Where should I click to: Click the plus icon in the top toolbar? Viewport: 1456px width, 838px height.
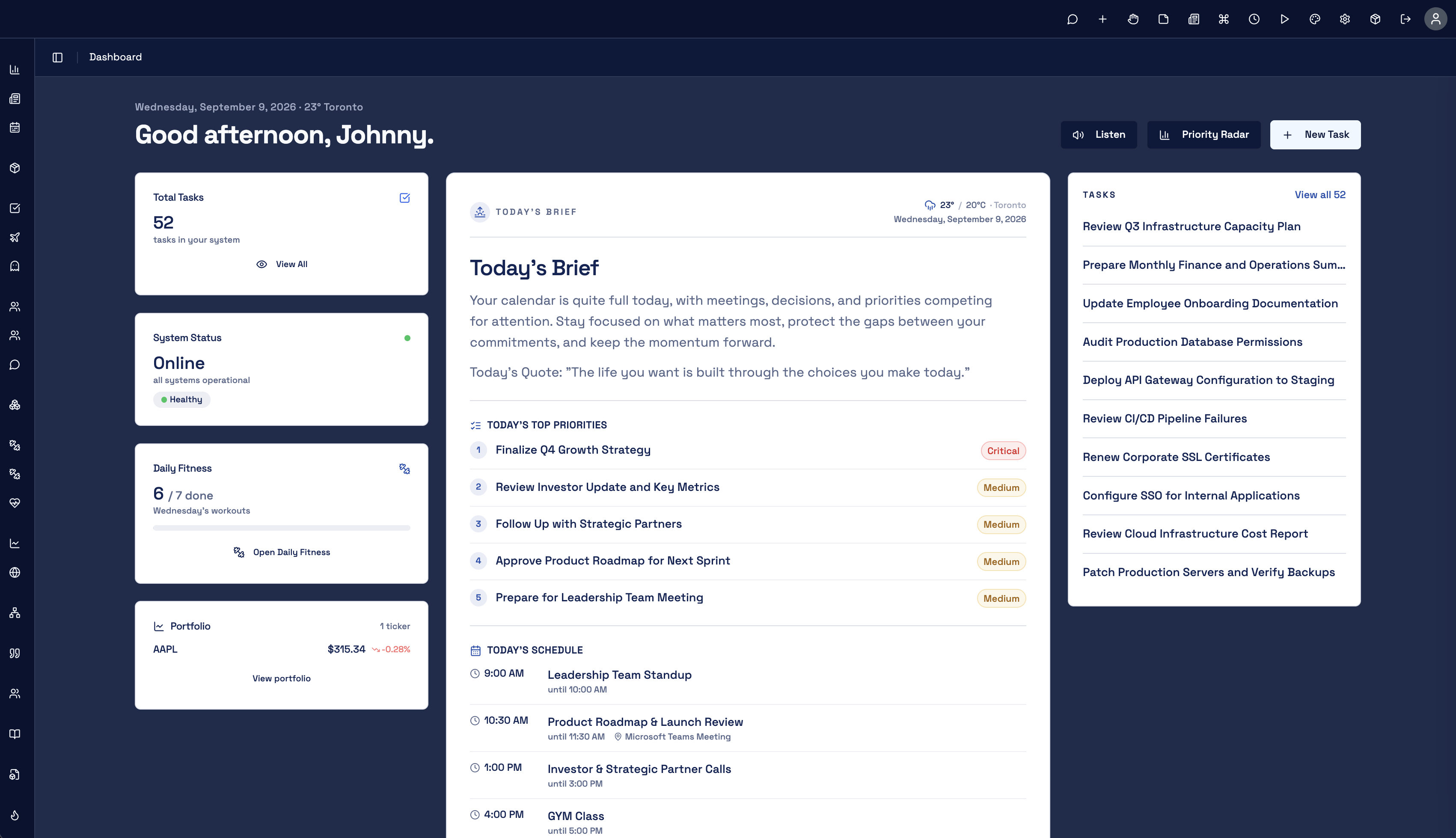coord(1102,19)
